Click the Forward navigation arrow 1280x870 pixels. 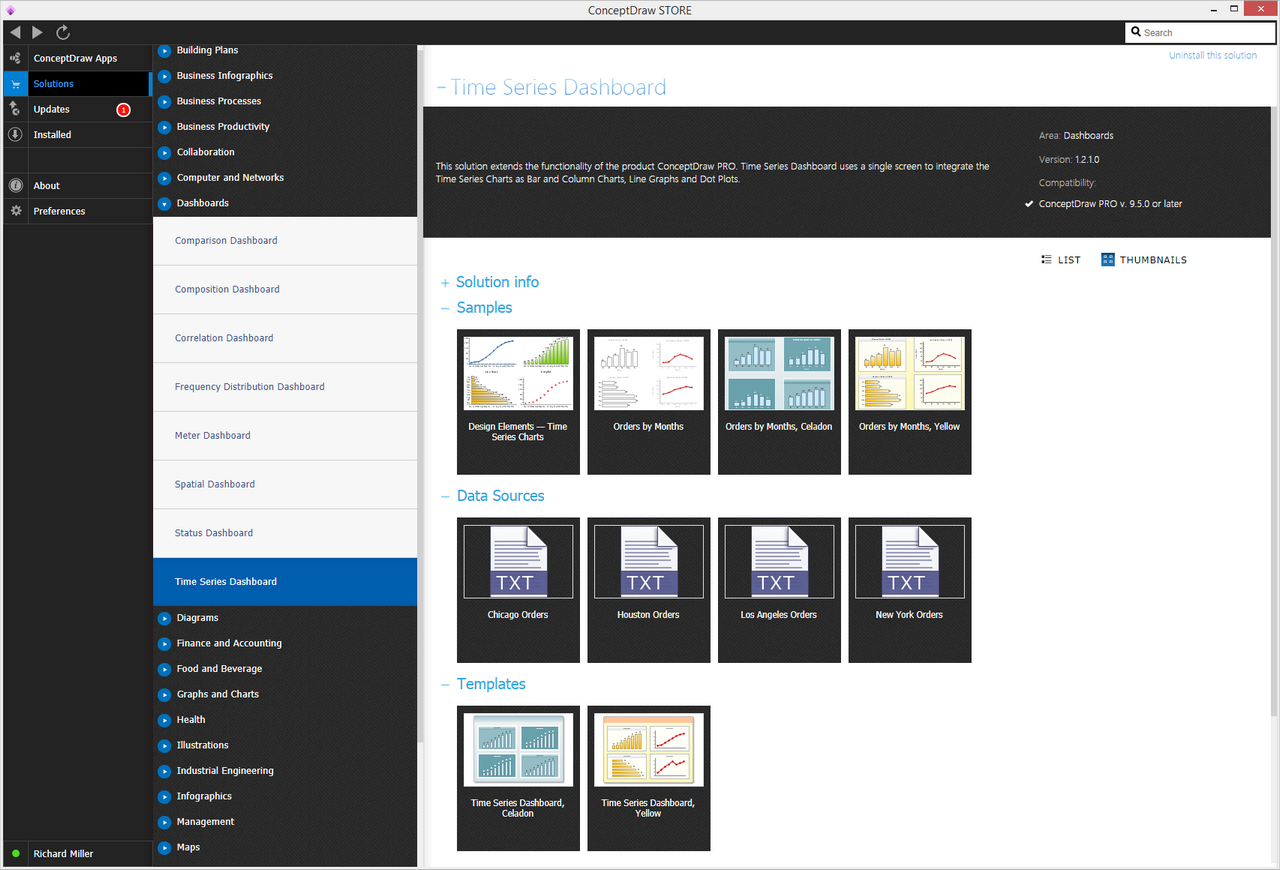tap(38, 32)
